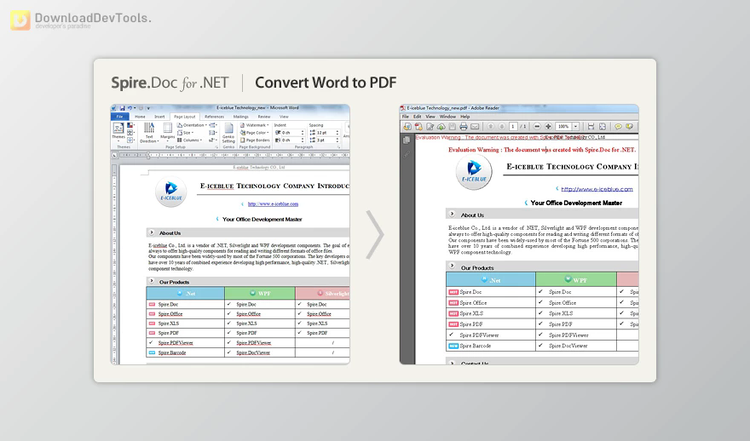Click the E-iceblue logo in the PDF document
Screen dimensions: 750x441
474,172
